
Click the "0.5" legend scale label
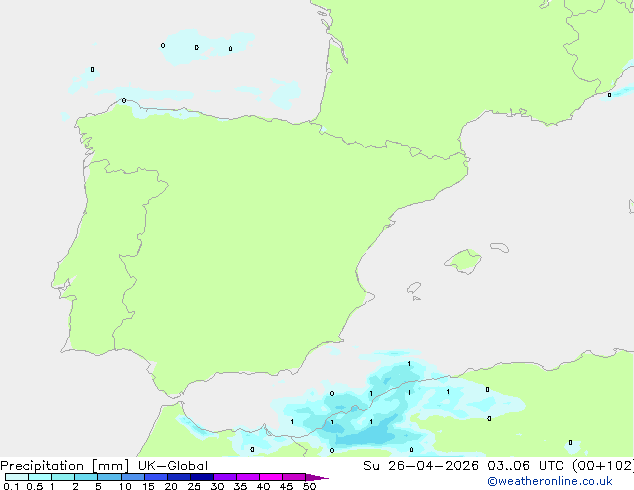pos(34,486)
